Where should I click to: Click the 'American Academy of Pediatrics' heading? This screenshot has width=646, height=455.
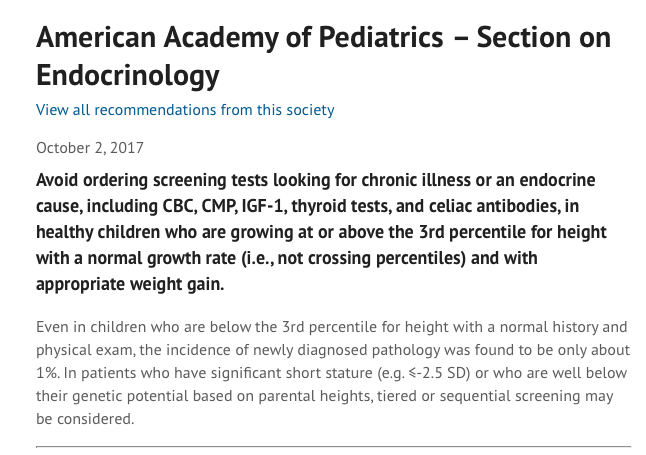(x=240, y=38)
